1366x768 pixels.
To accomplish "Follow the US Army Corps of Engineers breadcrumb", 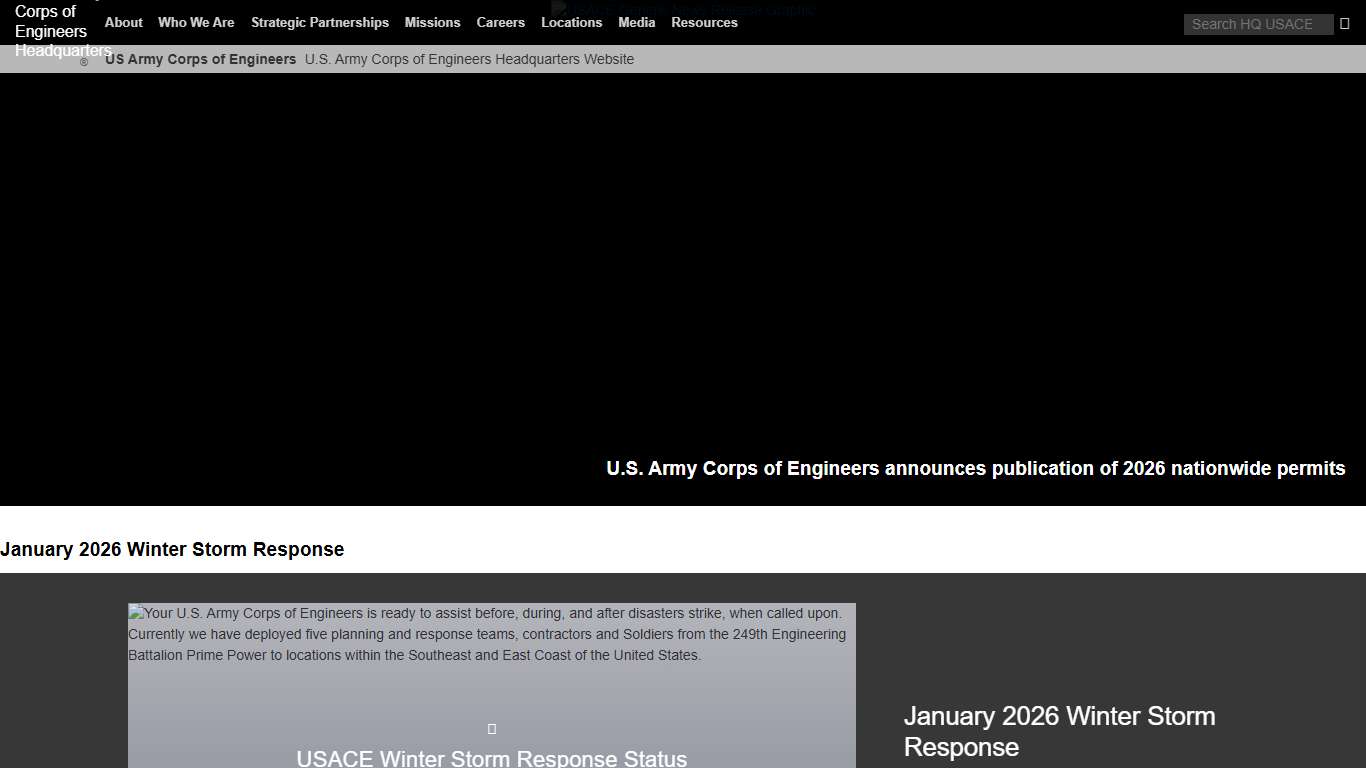I will 200,59.
